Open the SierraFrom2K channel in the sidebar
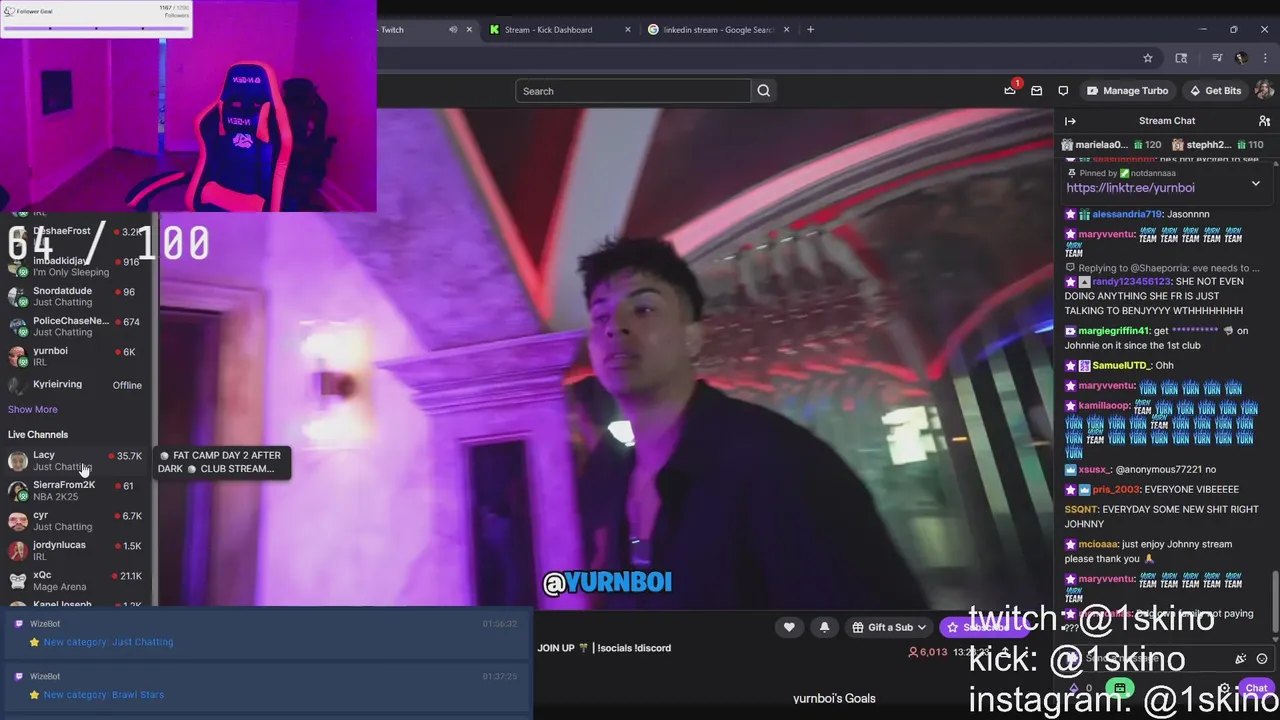Image resolution: width=1280 pixels, height=720 pixels. (75, 491)
